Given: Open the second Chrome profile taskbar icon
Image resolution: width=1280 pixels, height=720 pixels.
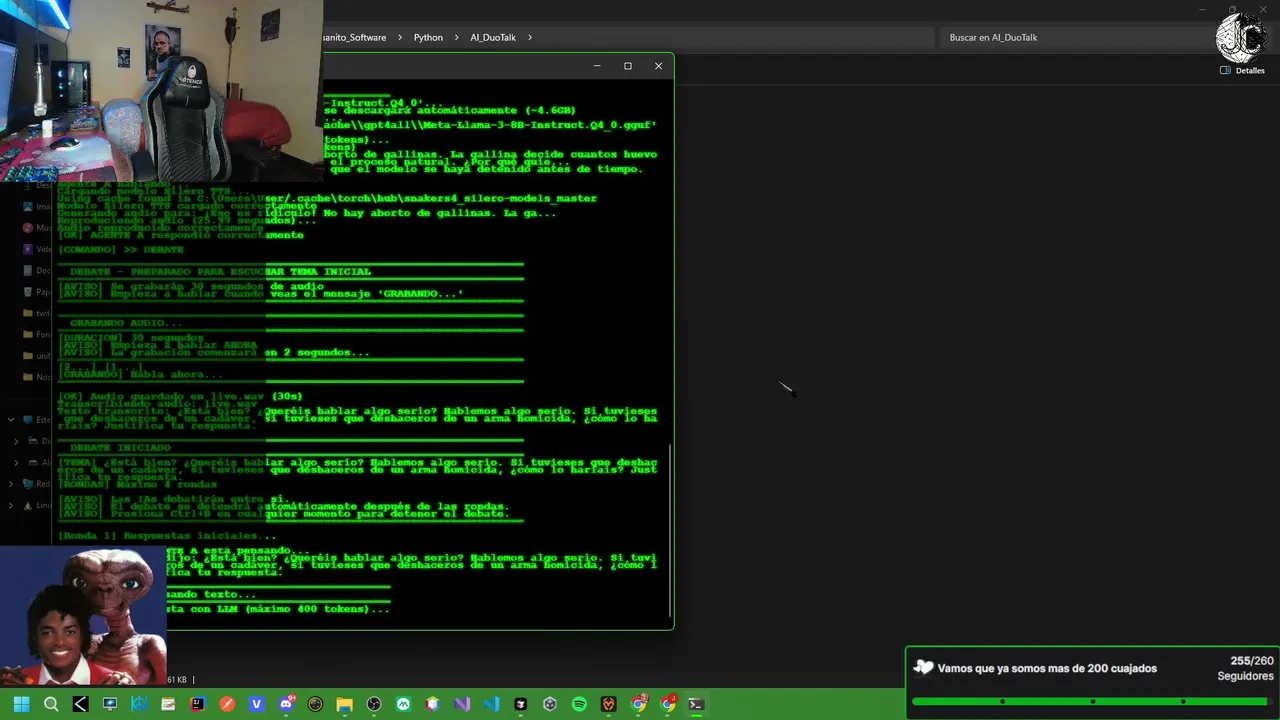Looking at the screenshot, I should (668, 704).
